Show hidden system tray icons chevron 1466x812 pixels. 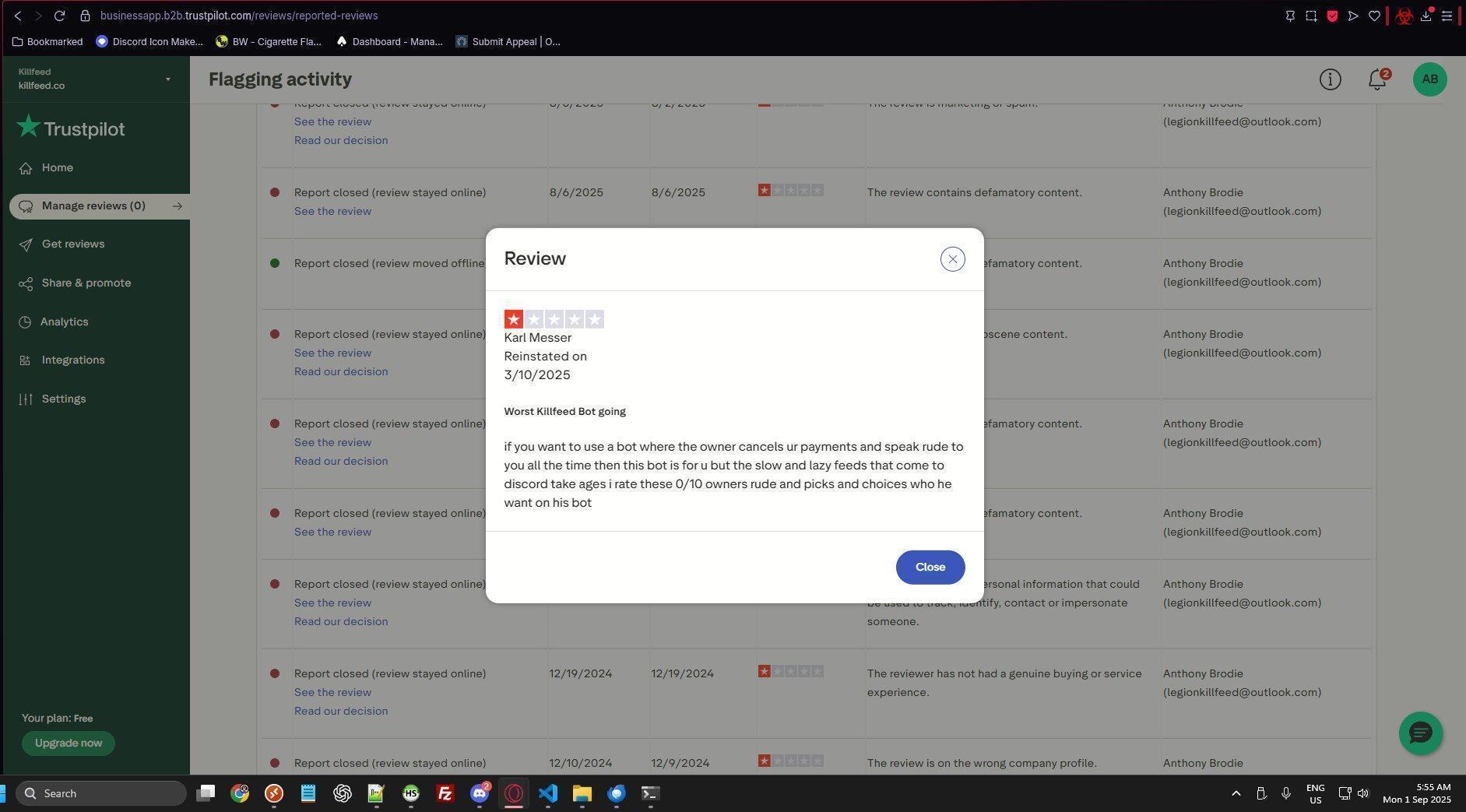[1236, 793]
